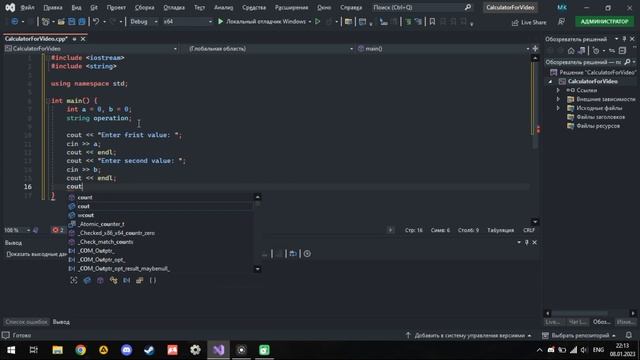Open Chrome from the Windows taskbar
The width and height of the screenshot is (640, 360).
tap(80, 350)
